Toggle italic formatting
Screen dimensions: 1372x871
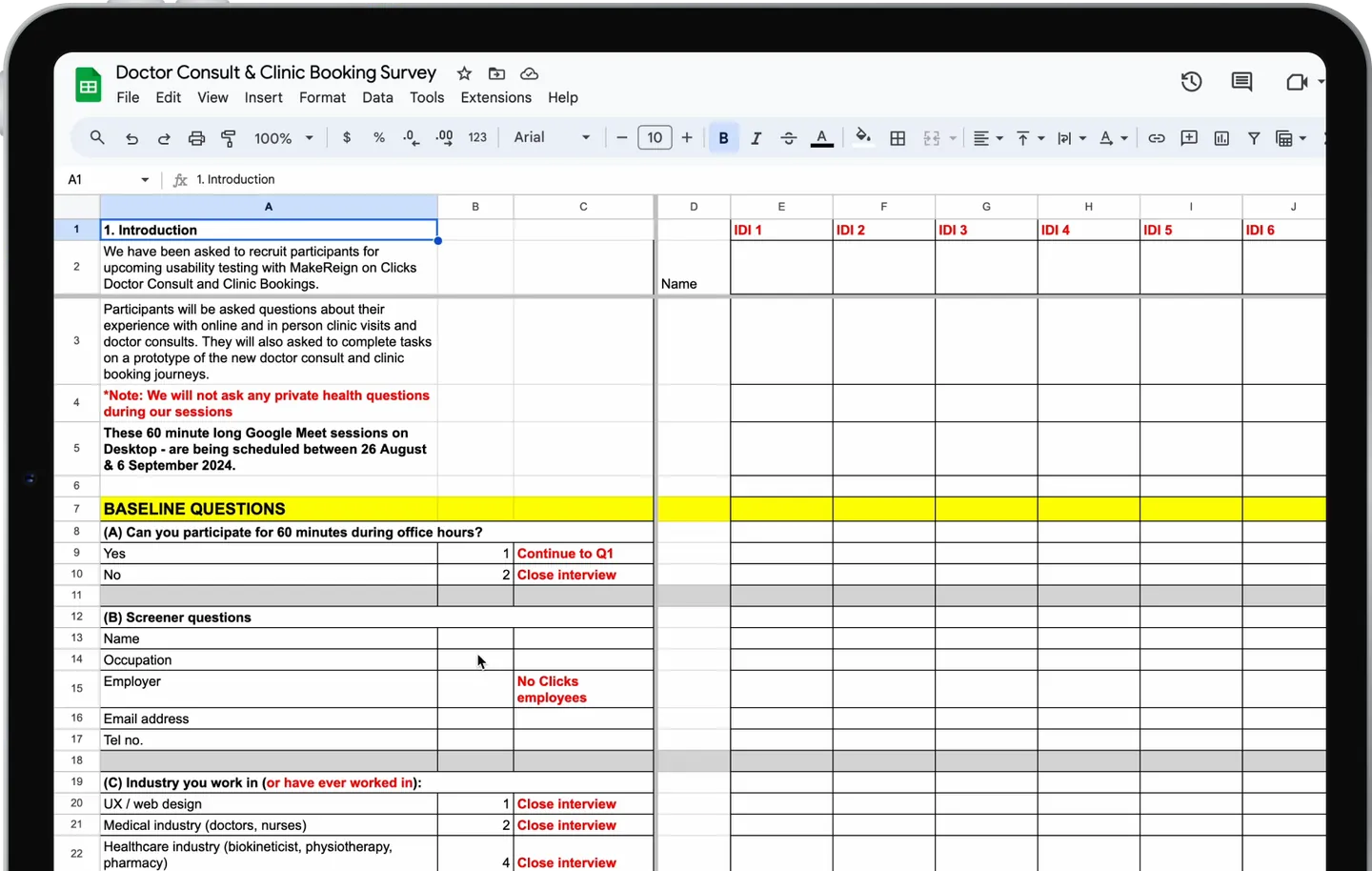[756, 138]
